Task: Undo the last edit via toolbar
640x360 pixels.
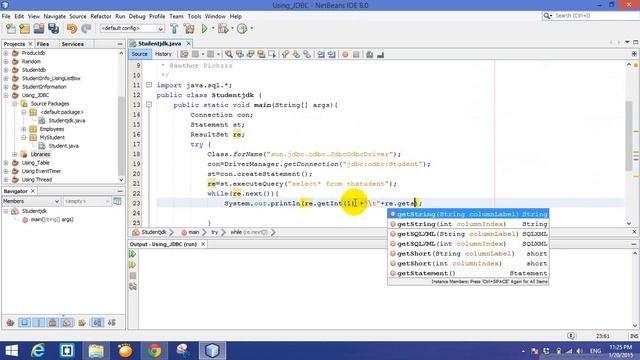Action: coord(72,29)
